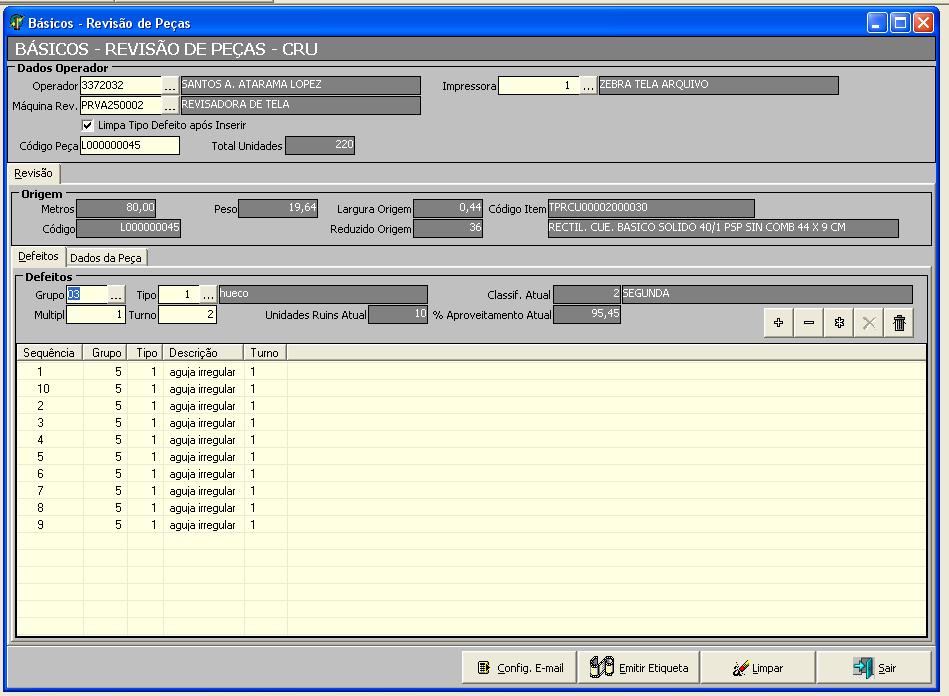Viewport: 949px width, 696px height.
Task: Click the asterisk icon button in Defeitos
Action: pyautogui.click(x=839, y=324)
